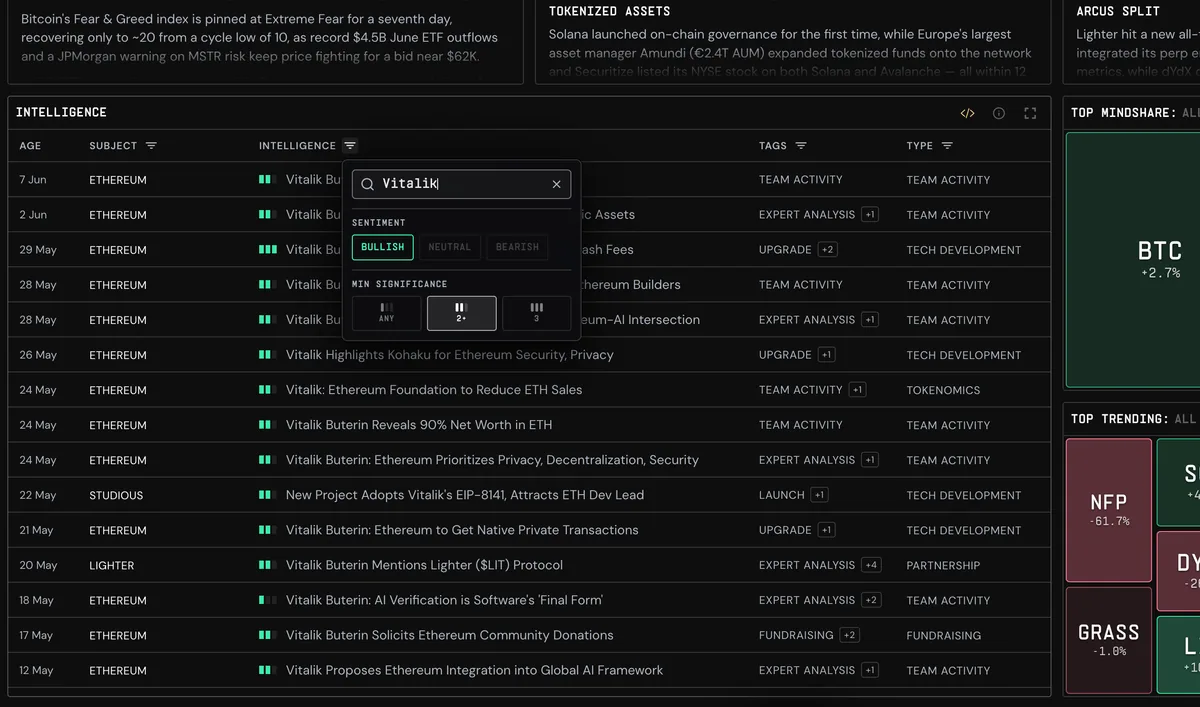Image resolution: width=1200 pixels, height=707 pixels.
Task: Sort by the Age column header
Action: [x=31, y=146]
